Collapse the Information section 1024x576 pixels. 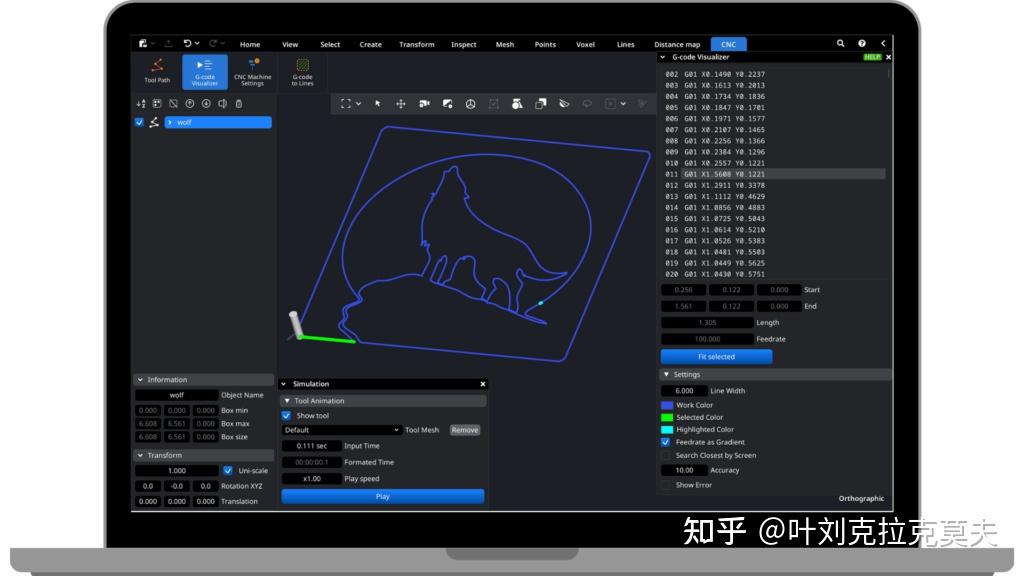point(140,379)
